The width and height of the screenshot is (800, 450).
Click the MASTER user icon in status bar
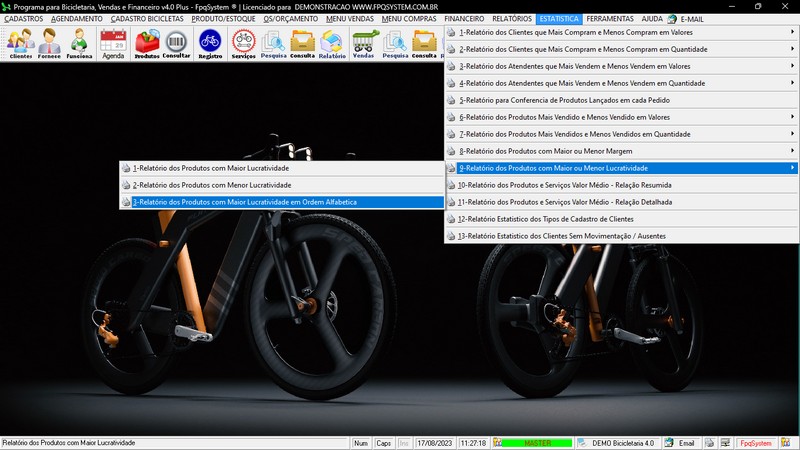pos(497,443)
